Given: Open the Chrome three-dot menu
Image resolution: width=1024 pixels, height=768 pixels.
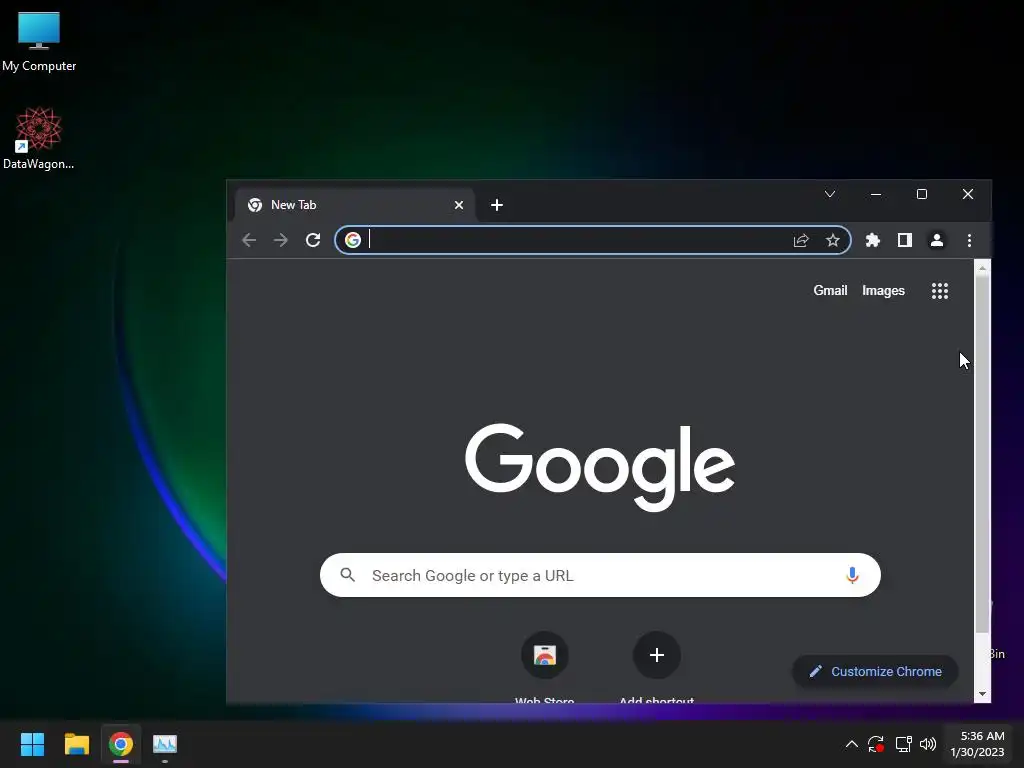Looking at the screenshot, I should [x=969, y=240].
